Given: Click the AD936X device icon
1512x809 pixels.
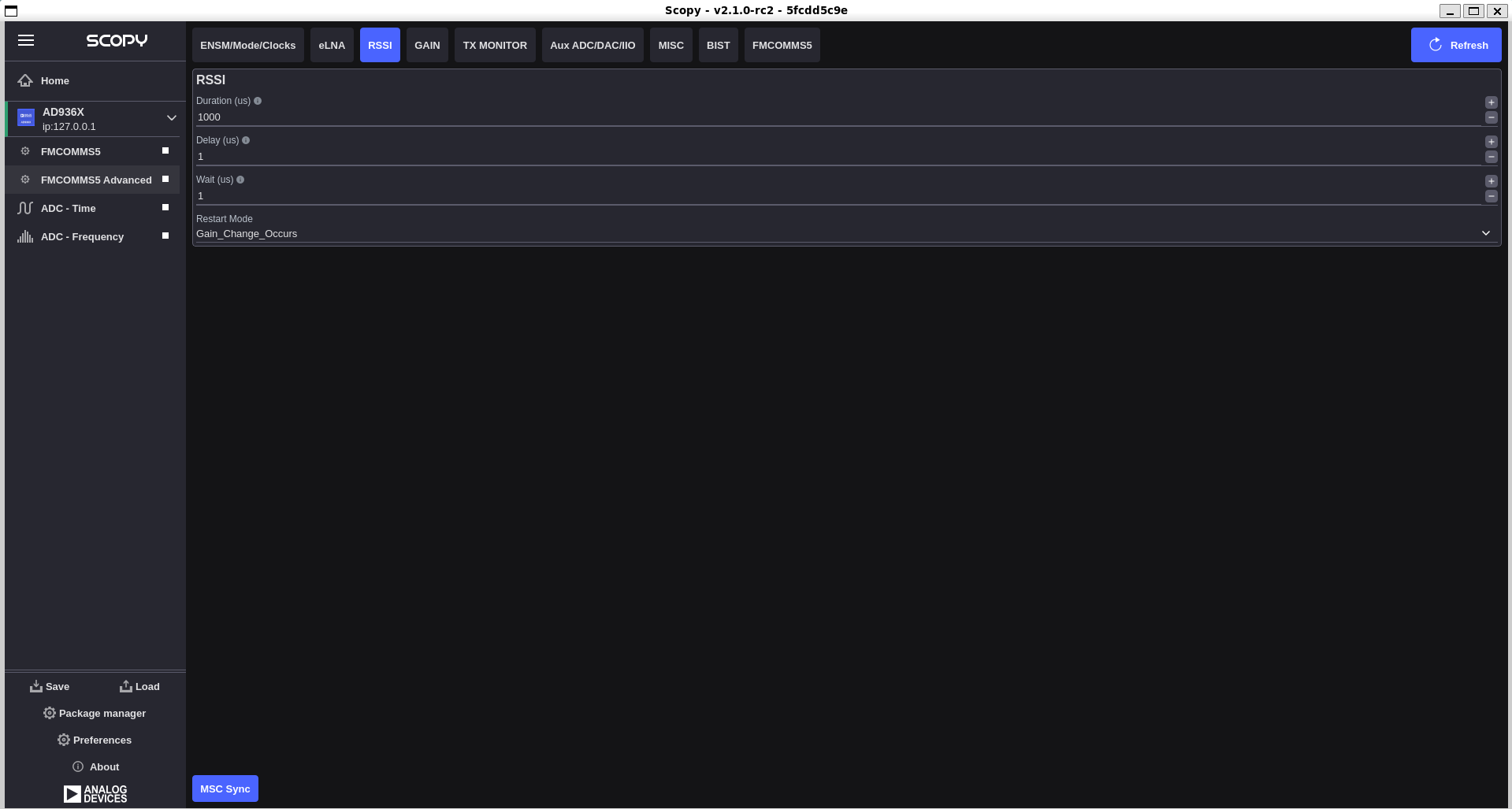Looking at the screenshot, I should coord(26,118).
